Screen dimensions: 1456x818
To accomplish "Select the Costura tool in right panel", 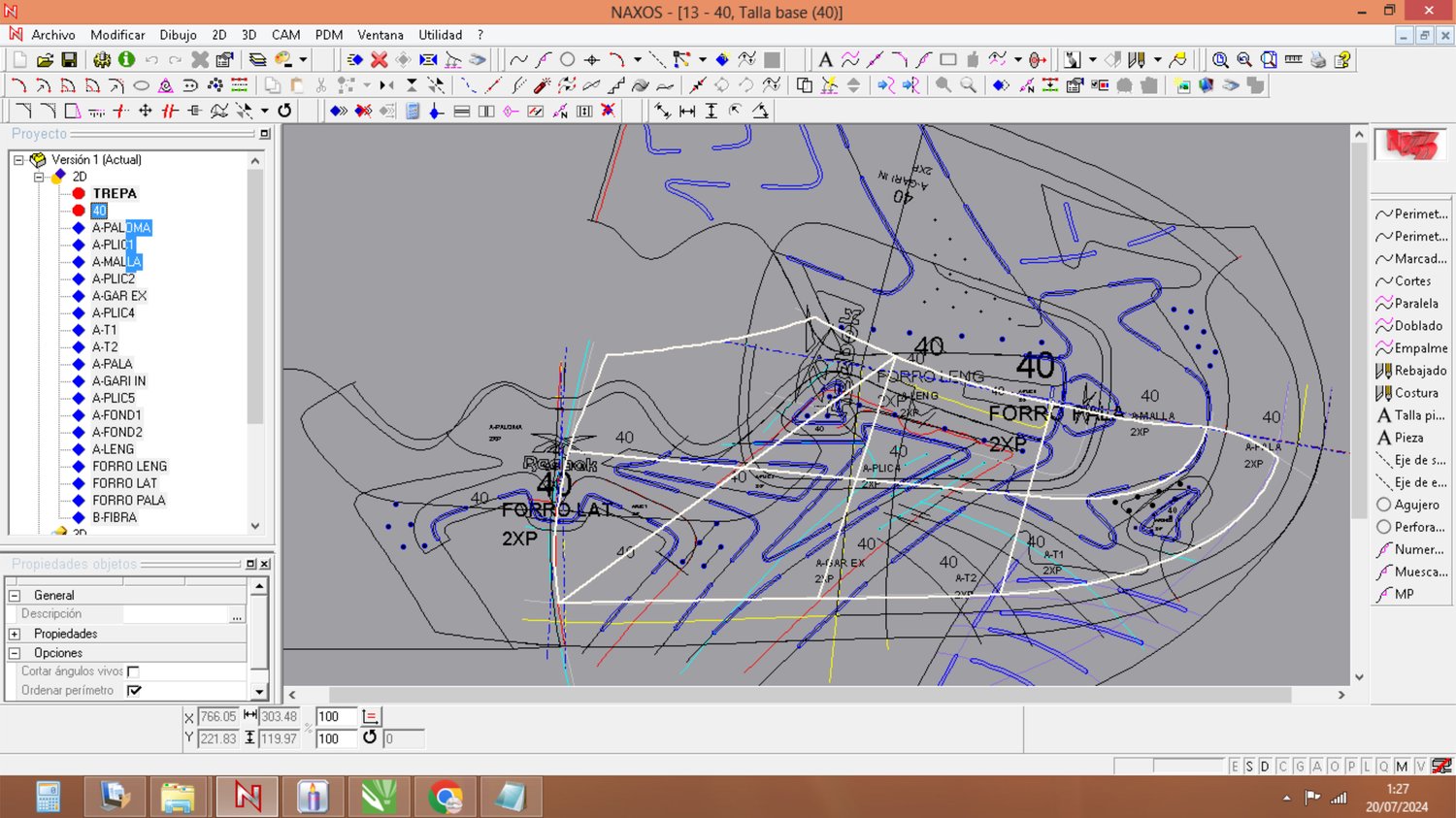I will coord(1415,393).
